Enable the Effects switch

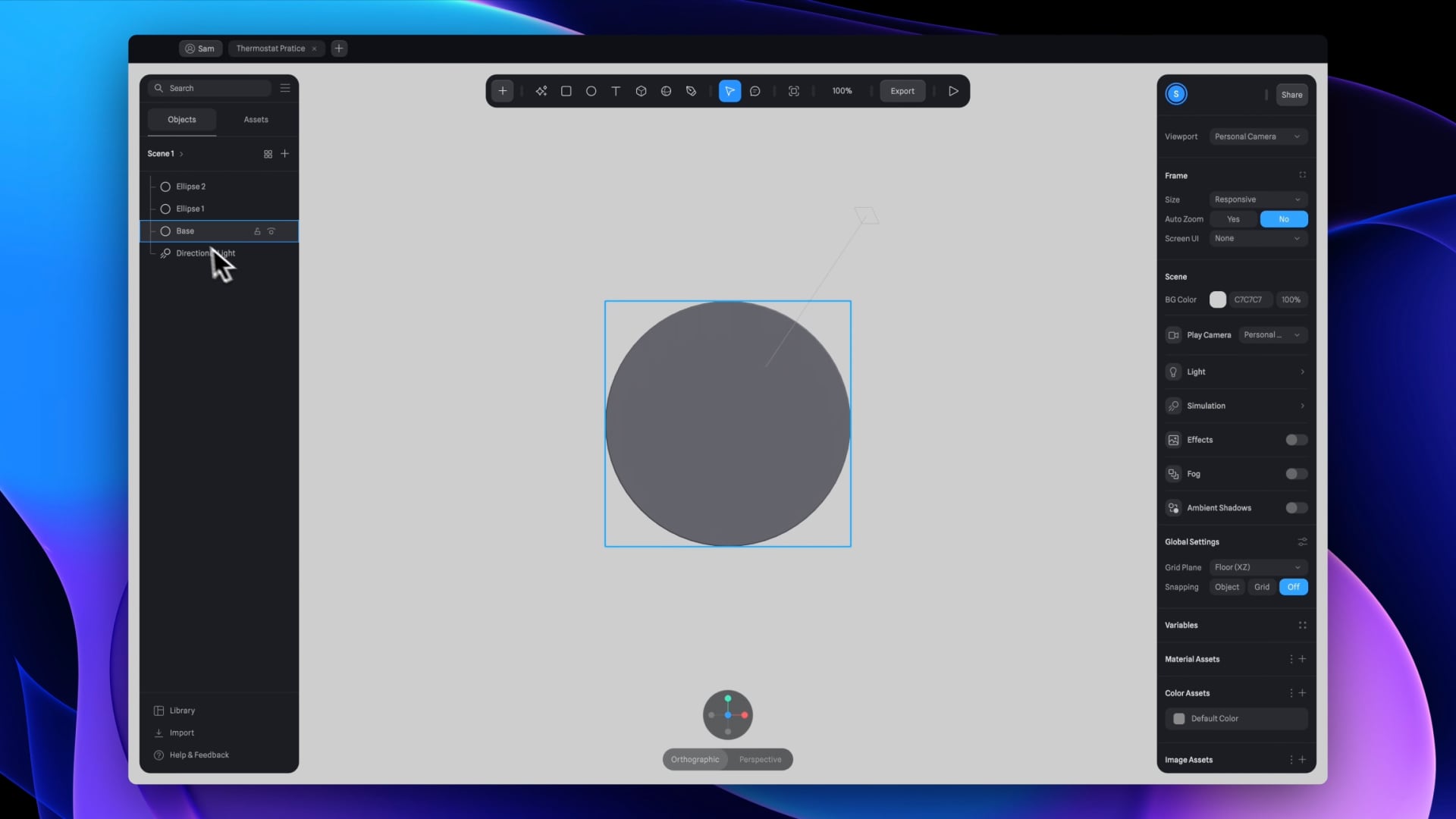click(1296, 440)
